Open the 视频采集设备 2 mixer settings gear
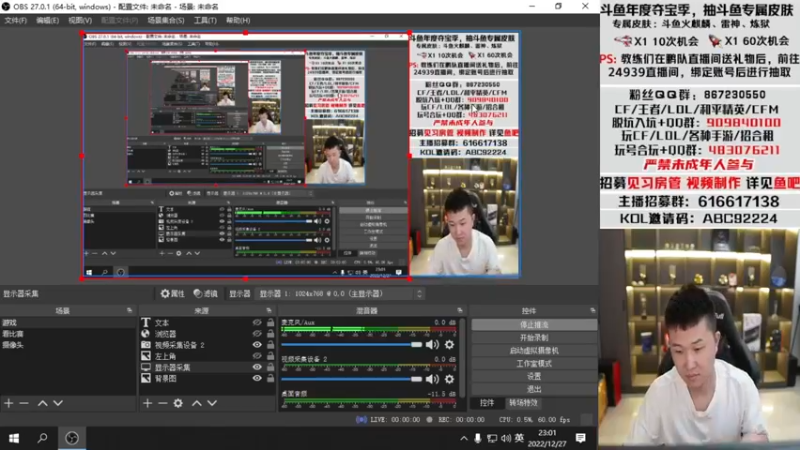 [449, 379]
